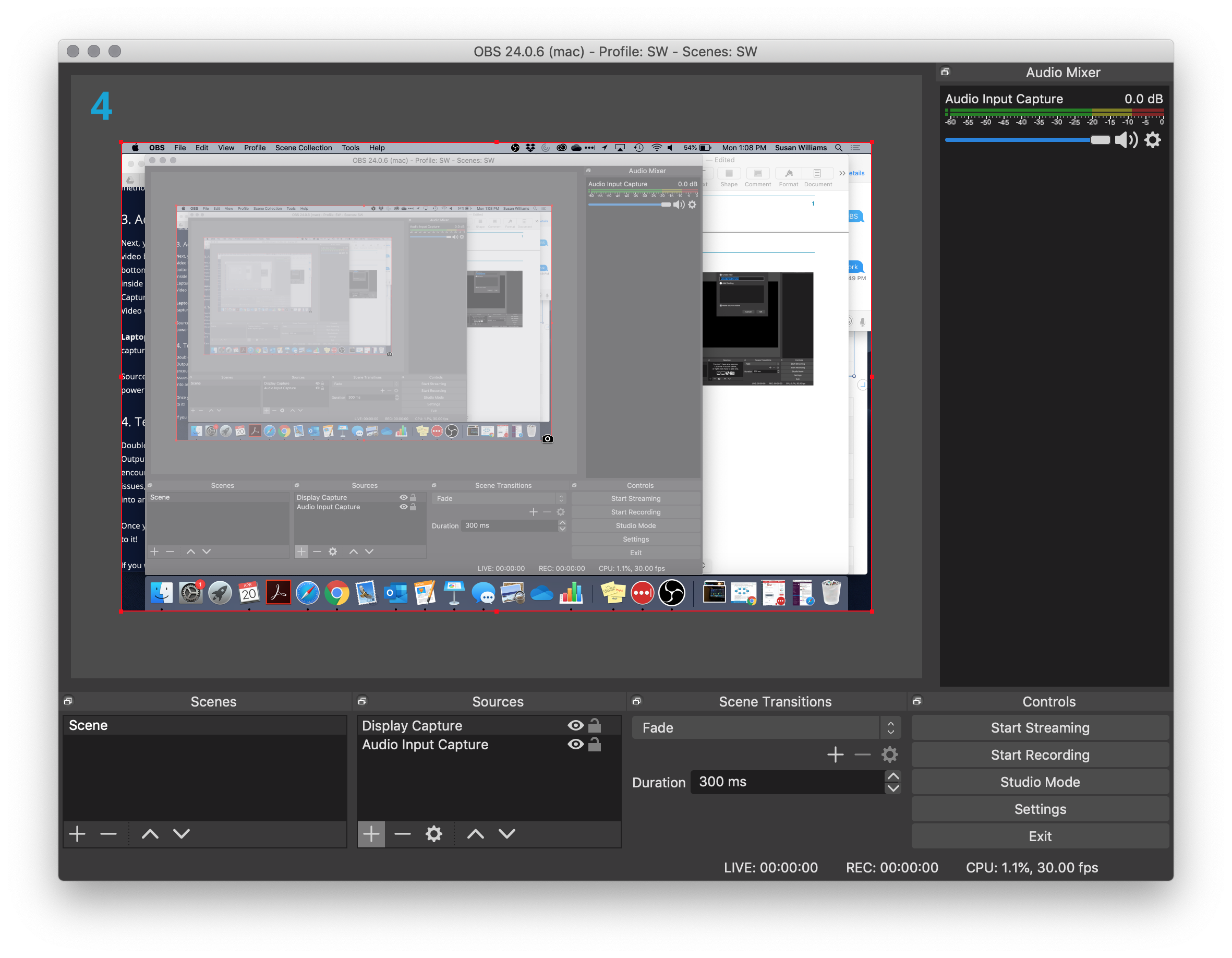Toggle Audio Input Capture visibility eye
Image resolution: width=1232 pixels, height=958 pixels.
point(575,745)
